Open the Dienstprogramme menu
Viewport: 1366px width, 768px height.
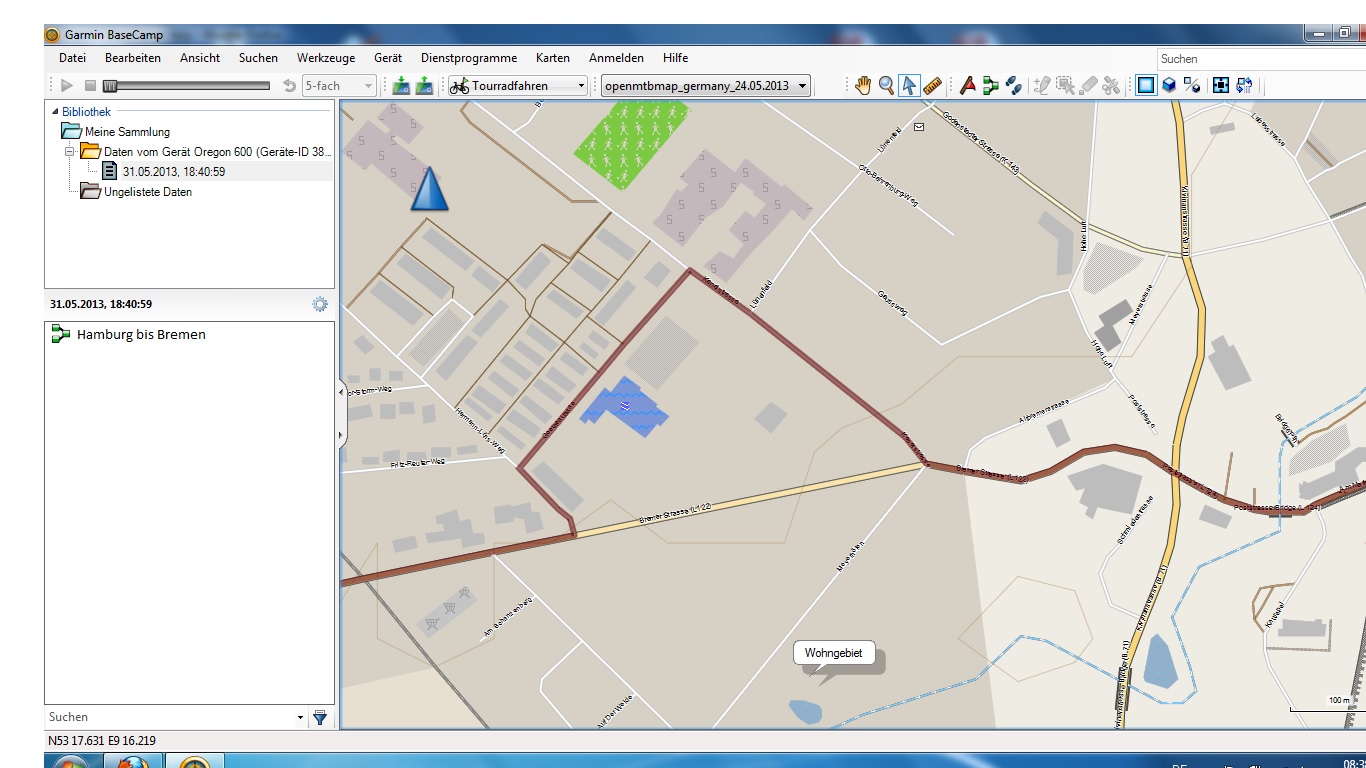[469, 58]
